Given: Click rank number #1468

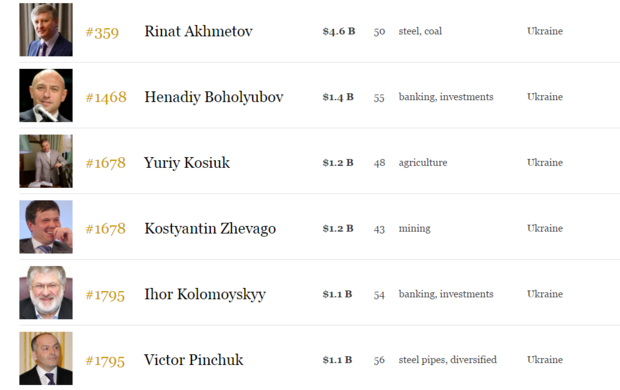Looking at the screenshot, I should [x=106, y=97].
